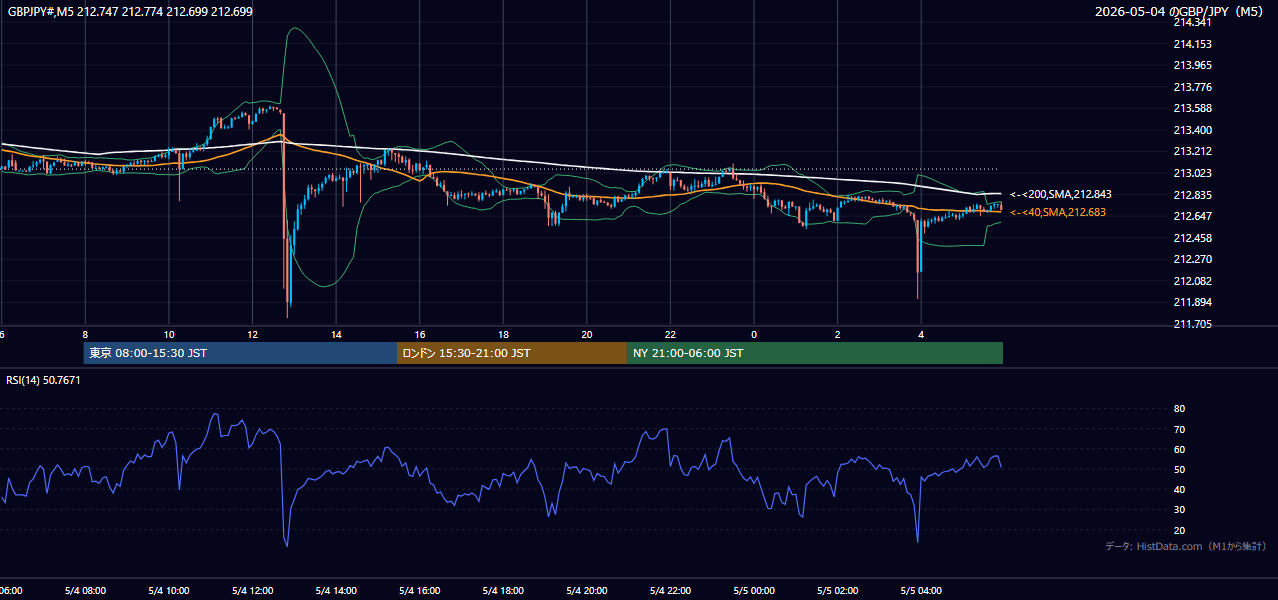The width and height of the screenshot is (1278, 600).
Task: Click hour tick 22 on price chart axis
Action: coord(670,335)
